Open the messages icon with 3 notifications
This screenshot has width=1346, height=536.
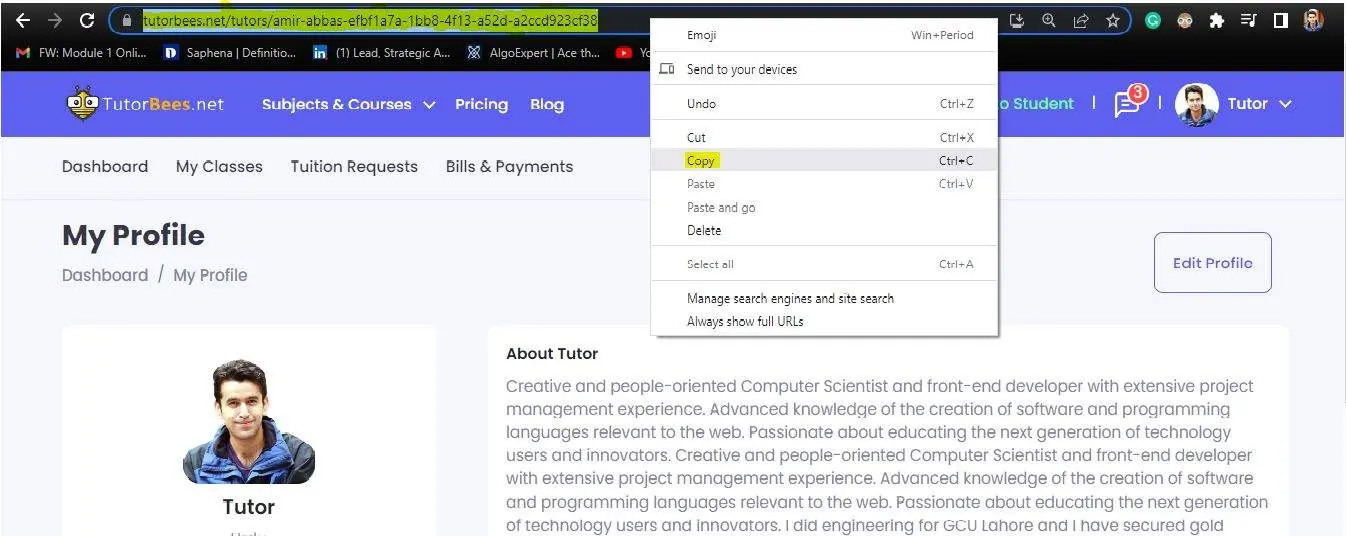pos(1127,104)
